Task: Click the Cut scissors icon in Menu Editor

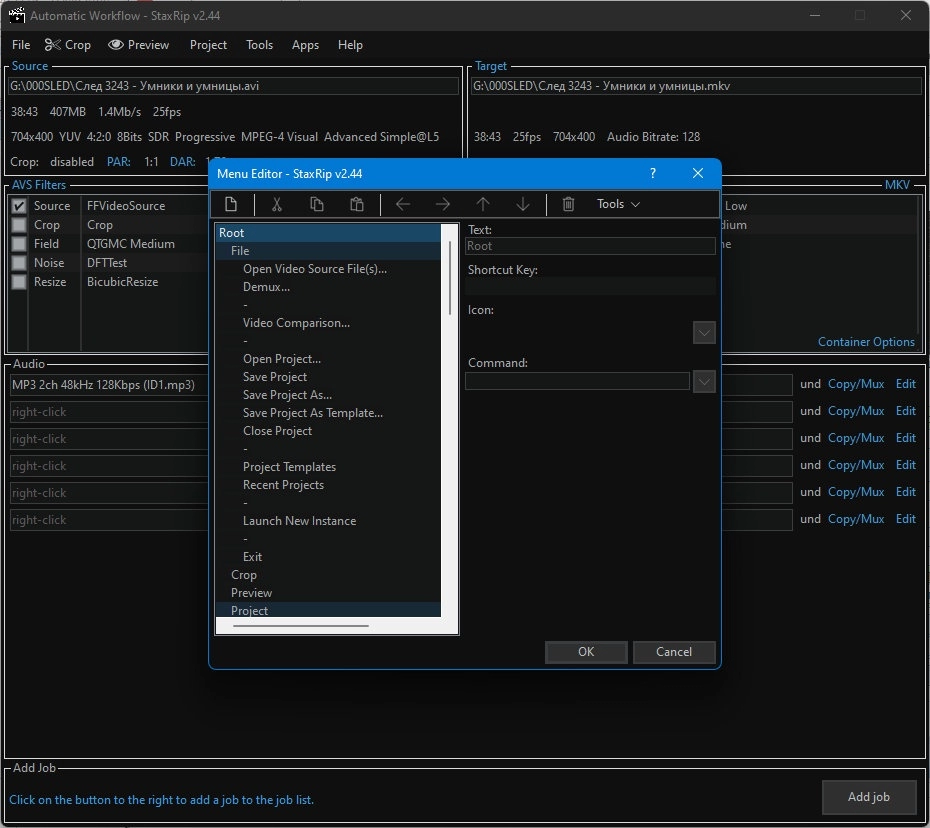Action: click(x=278, y=204)
